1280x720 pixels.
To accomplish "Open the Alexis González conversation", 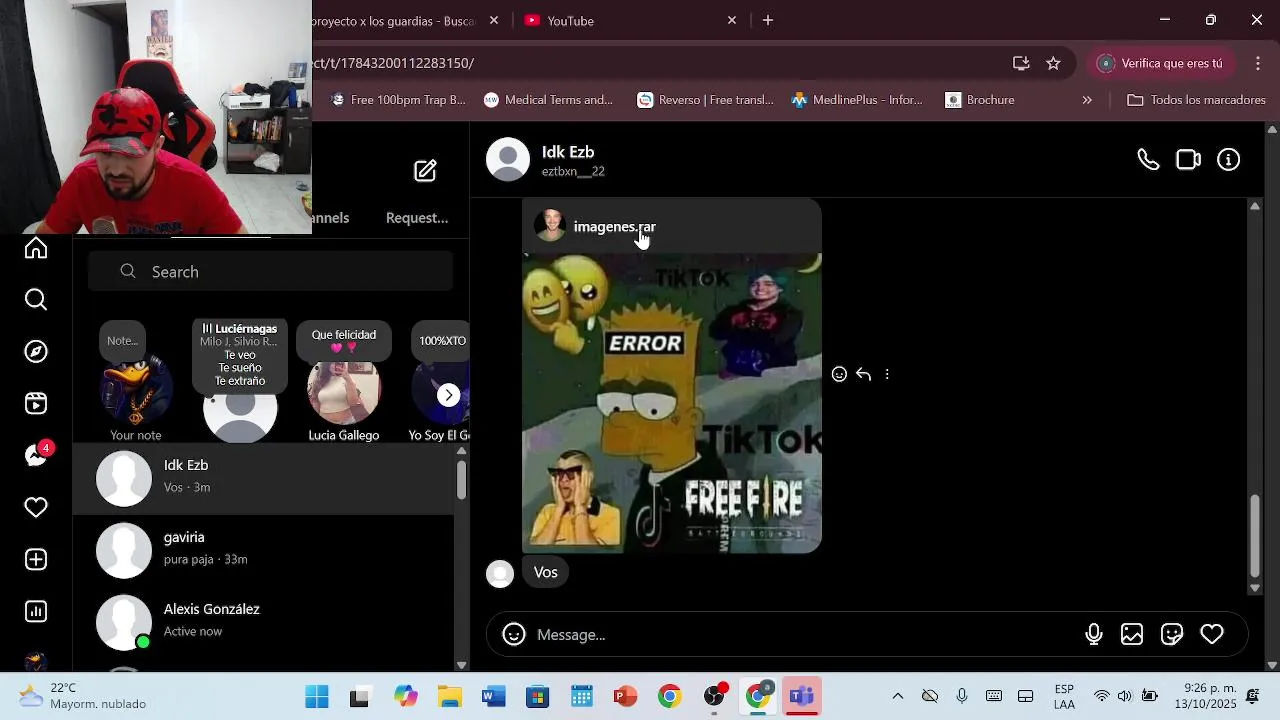I will 263,621.
